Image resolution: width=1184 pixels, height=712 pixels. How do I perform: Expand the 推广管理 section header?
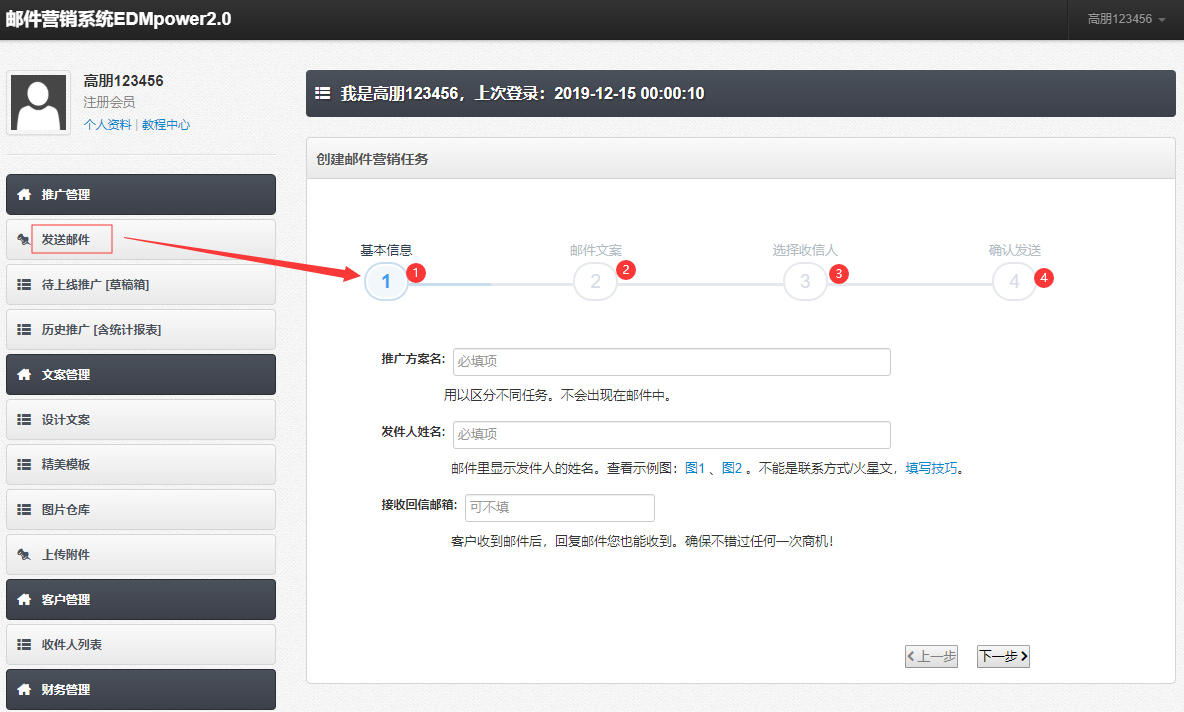pyautogui.click(x=140, y=195)
